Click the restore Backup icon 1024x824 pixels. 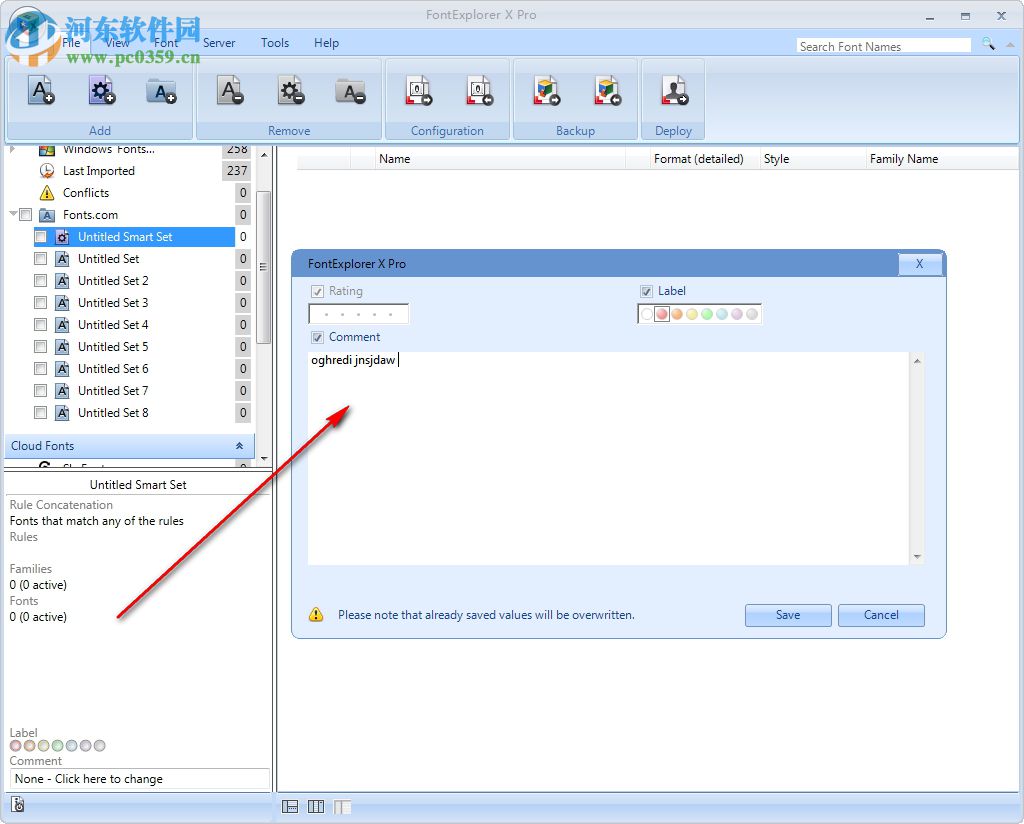click(607, 91)
